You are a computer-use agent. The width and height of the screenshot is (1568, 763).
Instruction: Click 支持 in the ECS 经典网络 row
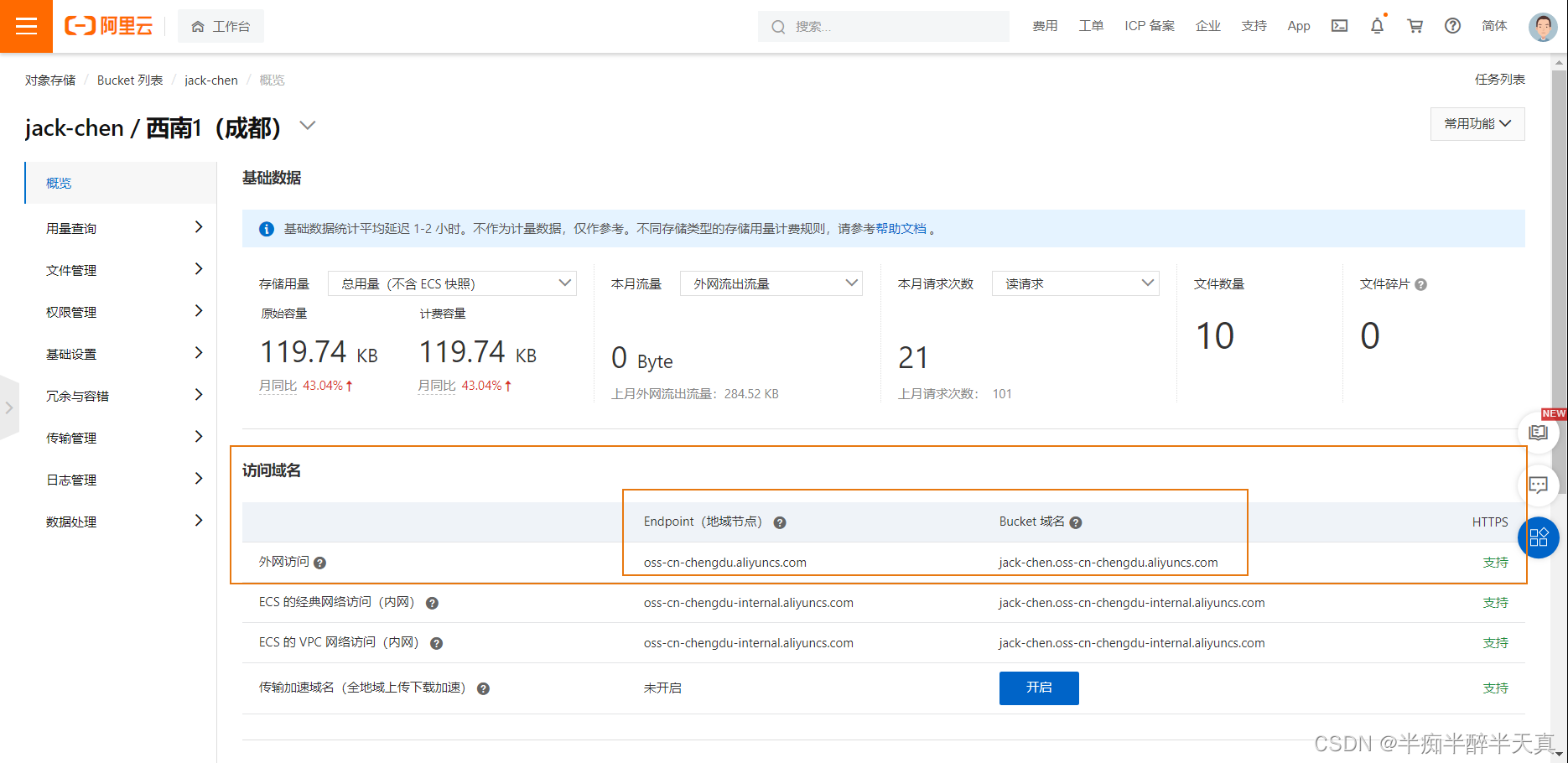1495,602
